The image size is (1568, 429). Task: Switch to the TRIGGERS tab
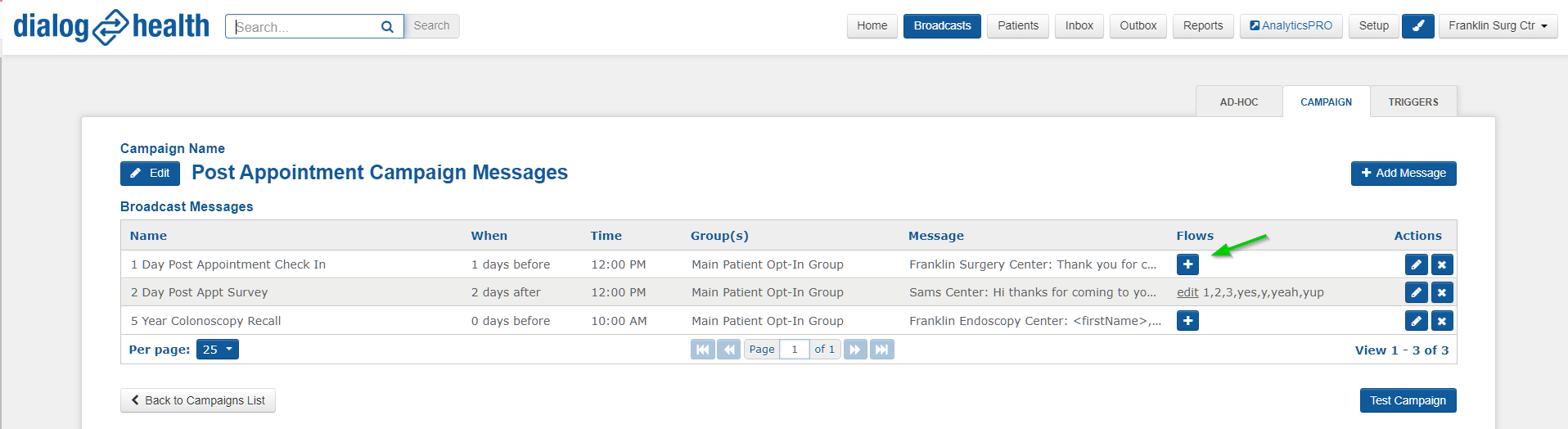point(1413,102)
